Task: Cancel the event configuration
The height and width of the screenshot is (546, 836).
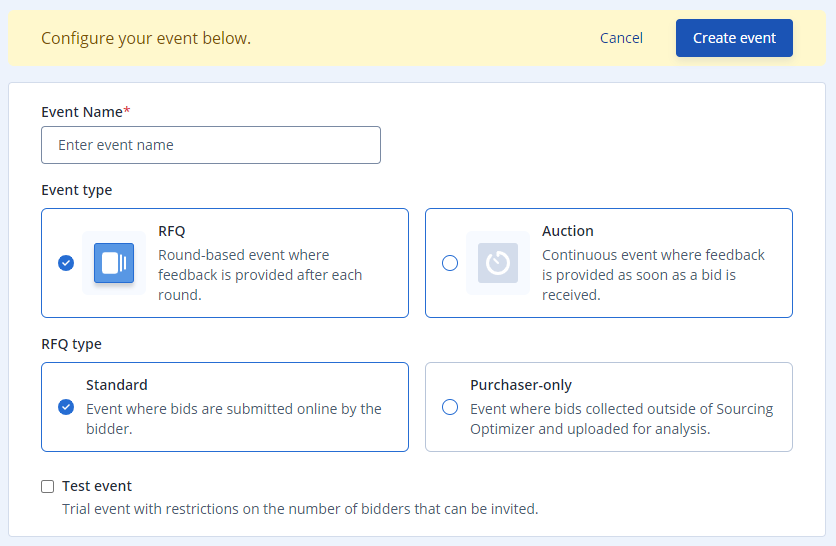Action: (621, 38)
